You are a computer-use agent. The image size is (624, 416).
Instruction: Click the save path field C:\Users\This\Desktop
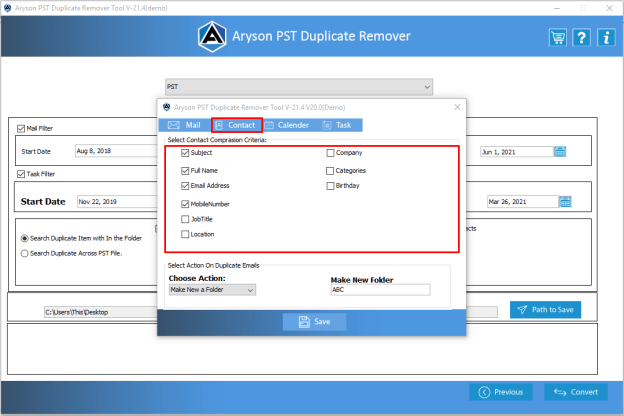(101, 312)
